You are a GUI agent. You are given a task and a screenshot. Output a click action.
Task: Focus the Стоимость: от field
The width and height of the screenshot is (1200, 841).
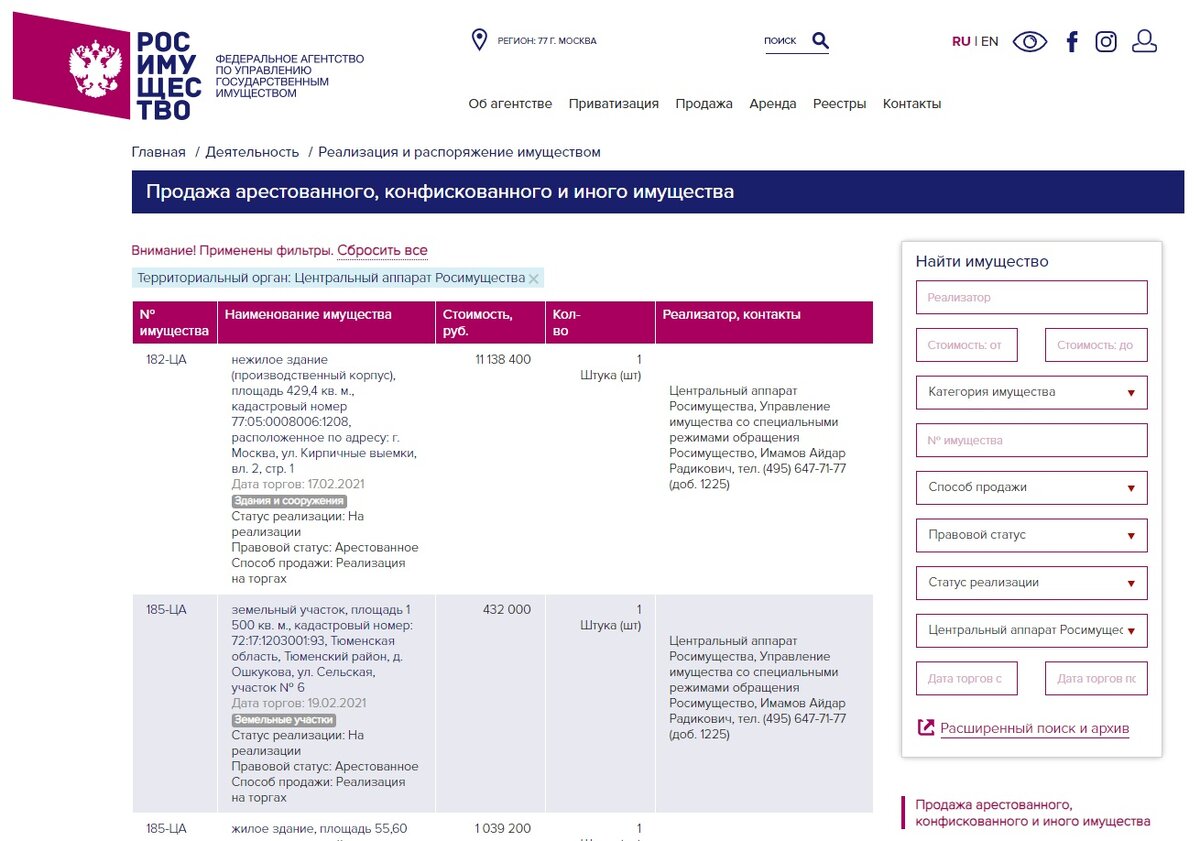click(967, 345)
